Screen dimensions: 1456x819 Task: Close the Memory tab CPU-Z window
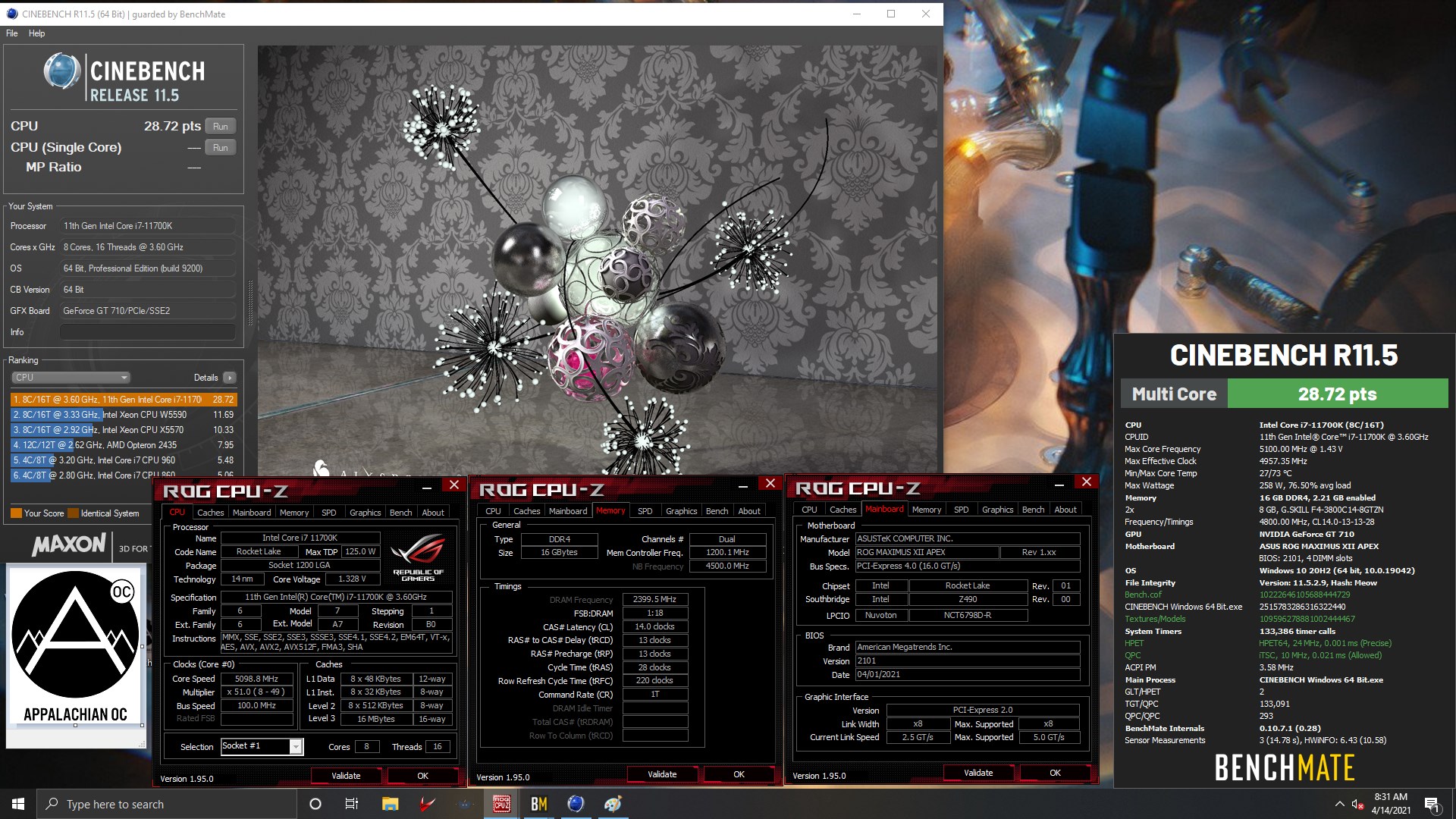point(770,483)
